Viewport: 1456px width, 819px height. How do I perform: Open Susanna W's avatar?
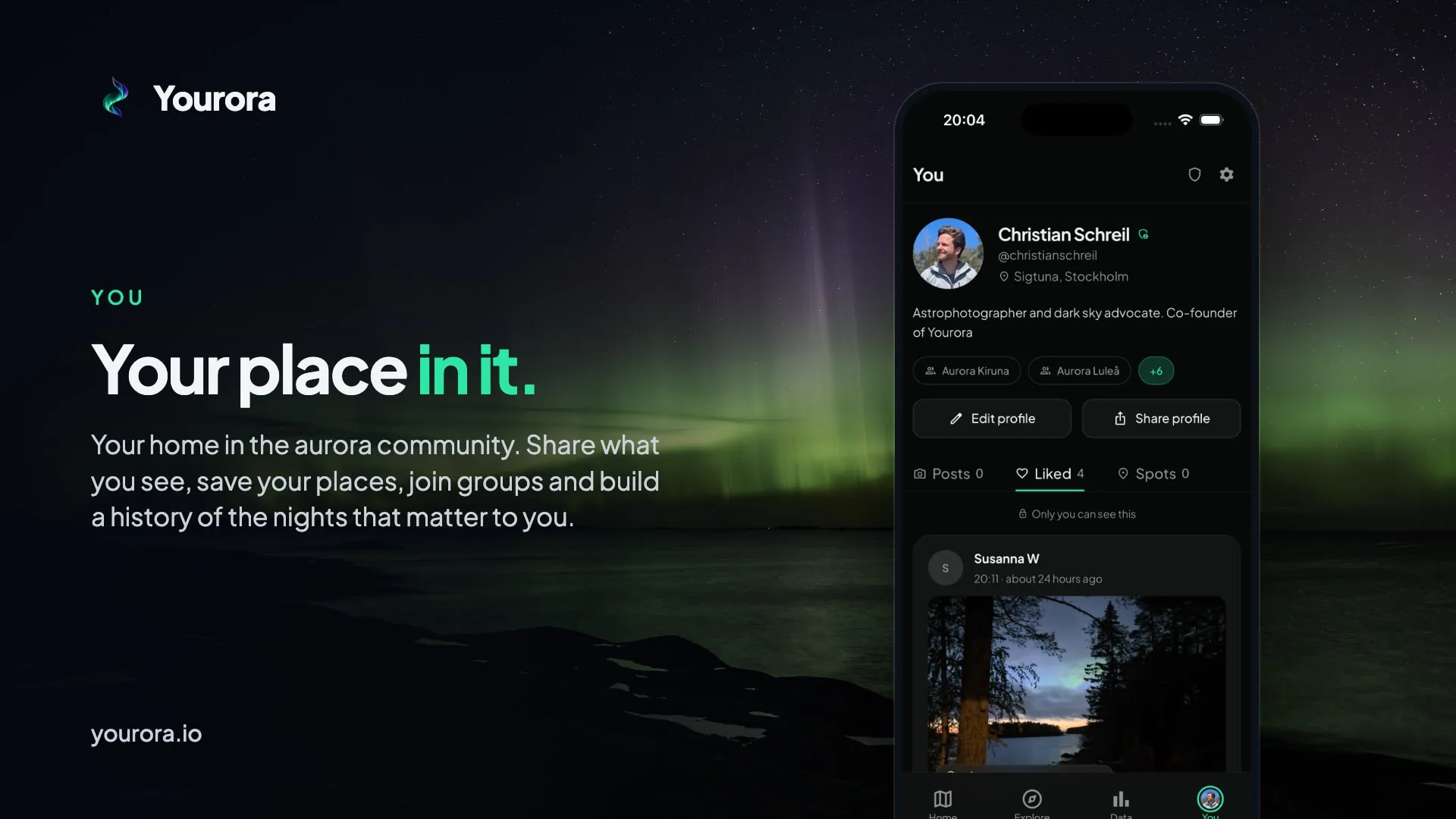click(945, 568)
